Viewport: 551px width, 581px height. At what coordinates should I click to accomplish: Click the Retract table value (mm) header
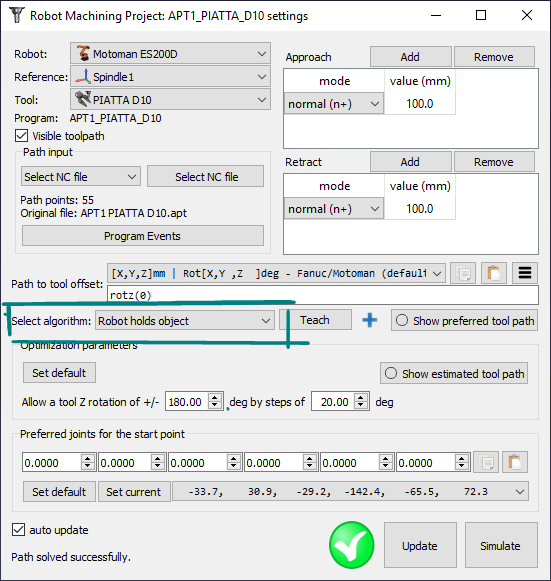tap(420, 186)
